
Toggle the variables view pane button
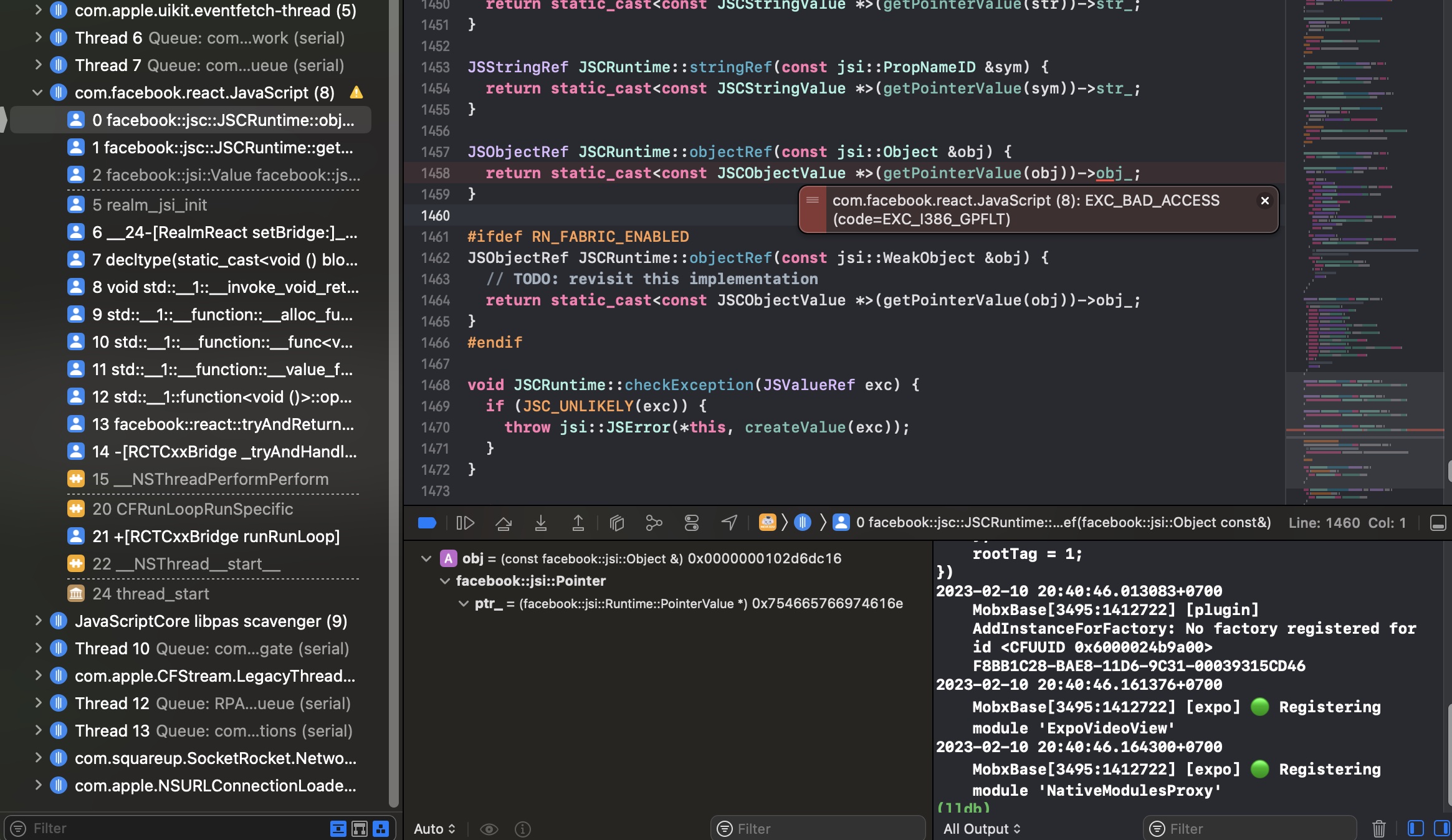[x=1416, y=828]
